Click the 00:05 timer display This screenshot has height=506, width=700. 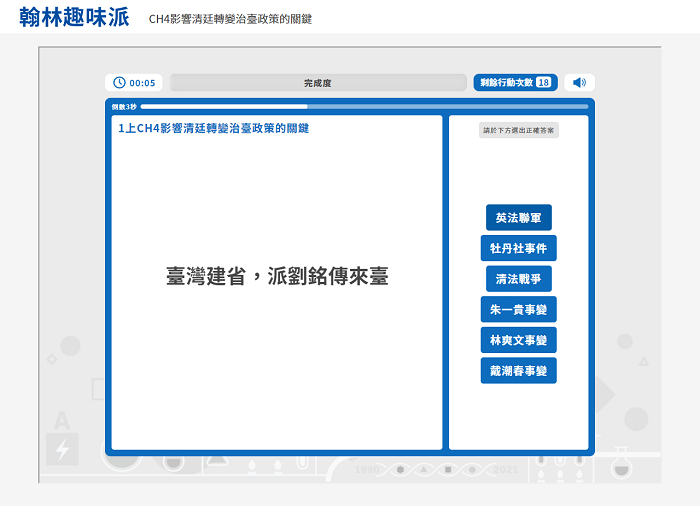coord(142,83)
